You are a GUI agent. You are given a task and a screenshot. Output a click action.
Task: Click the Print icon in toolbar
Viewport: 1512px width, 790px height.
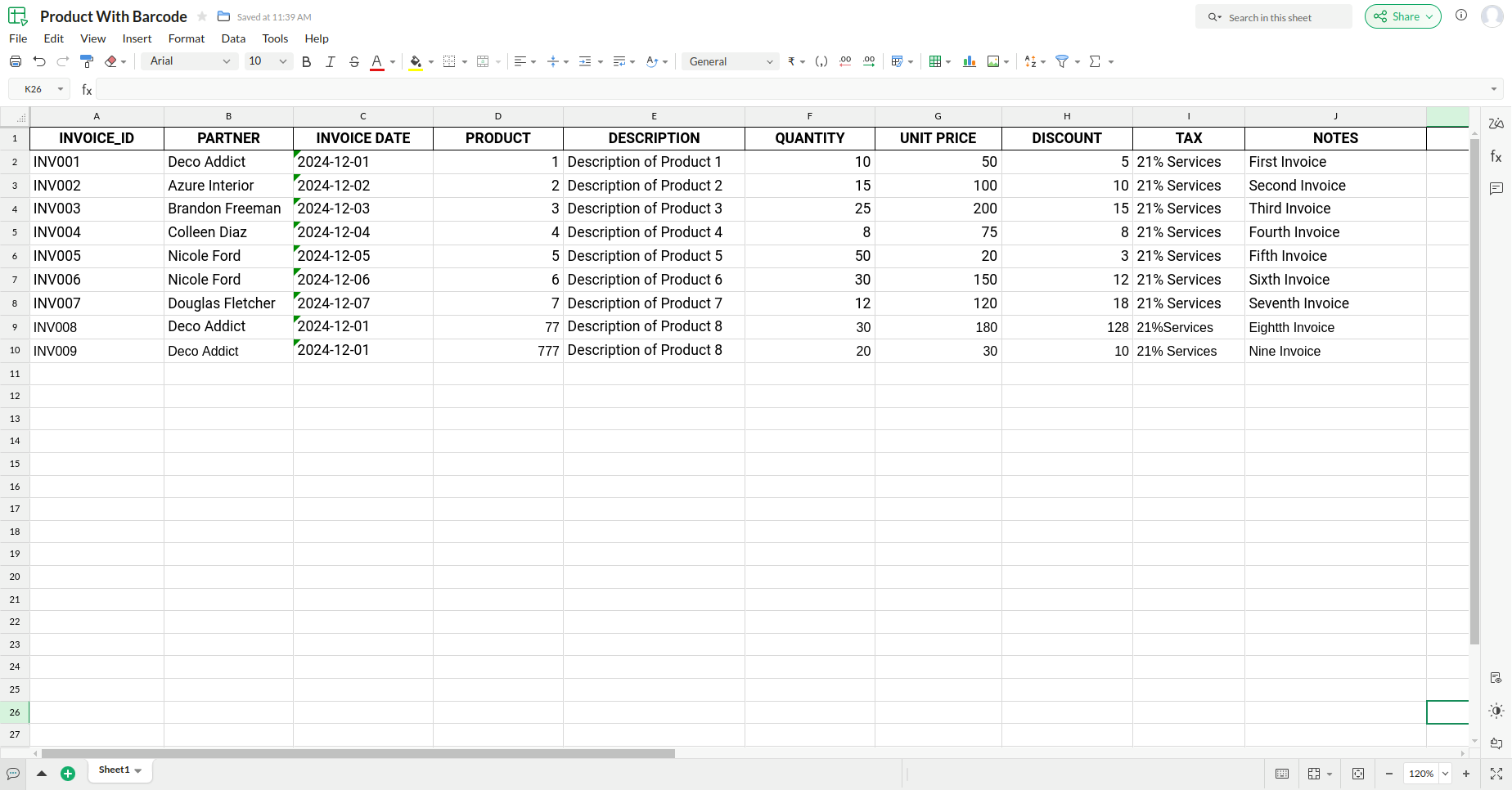click(x=16, y=61)
